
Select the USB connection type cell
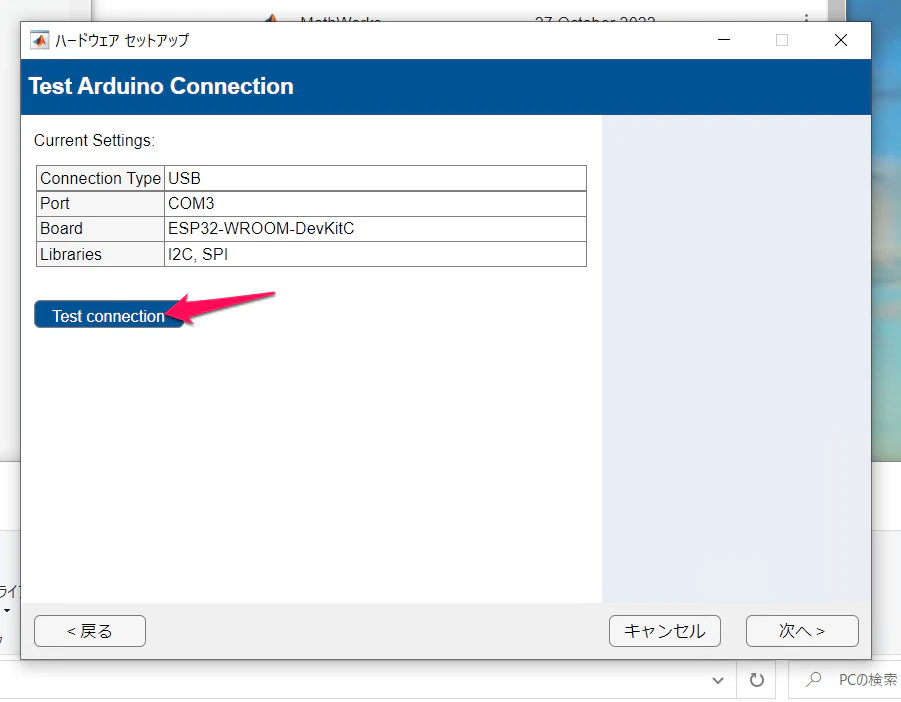pos(375,178)
